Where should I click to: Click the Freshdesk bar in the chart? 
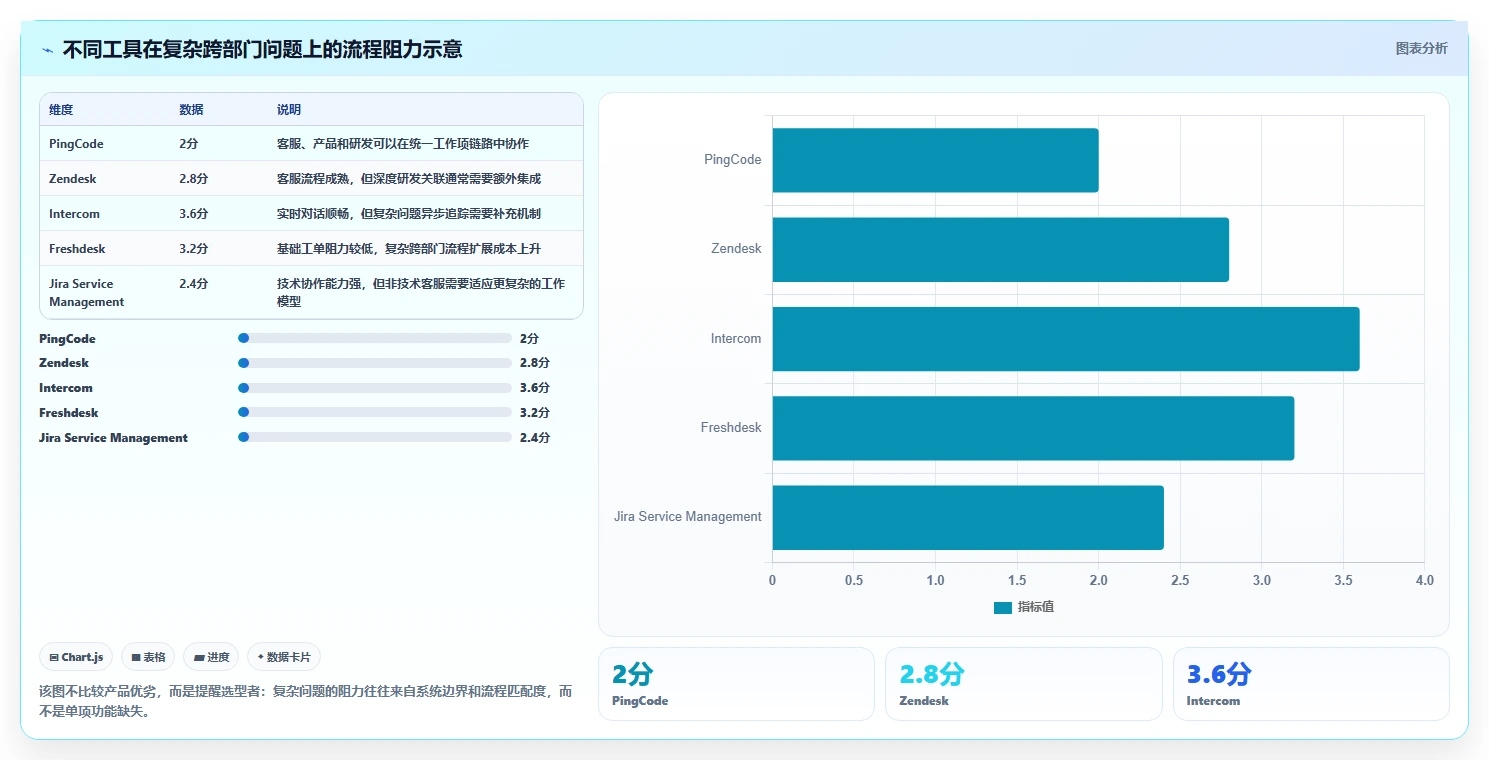coord(1033,428)
